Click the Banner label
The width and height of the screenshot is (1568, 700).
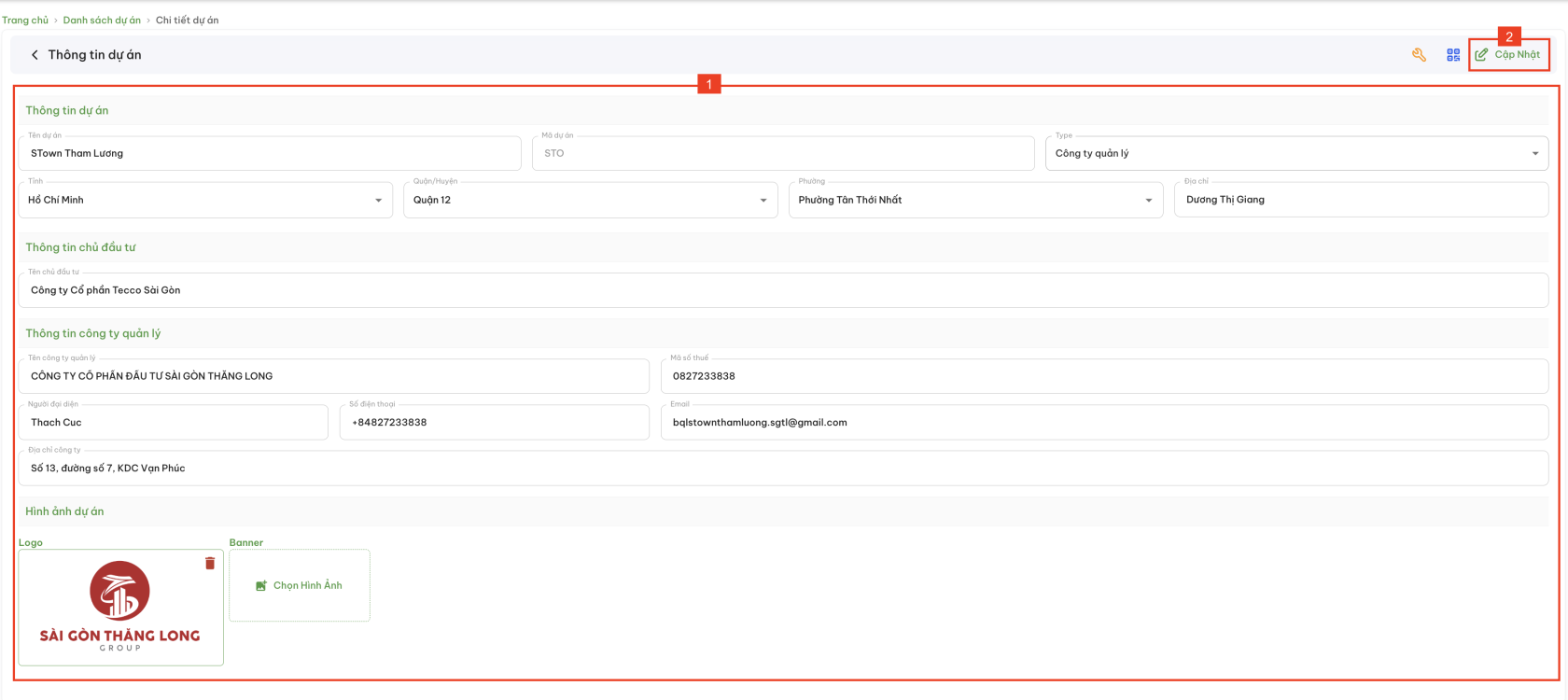pos(246,542)
